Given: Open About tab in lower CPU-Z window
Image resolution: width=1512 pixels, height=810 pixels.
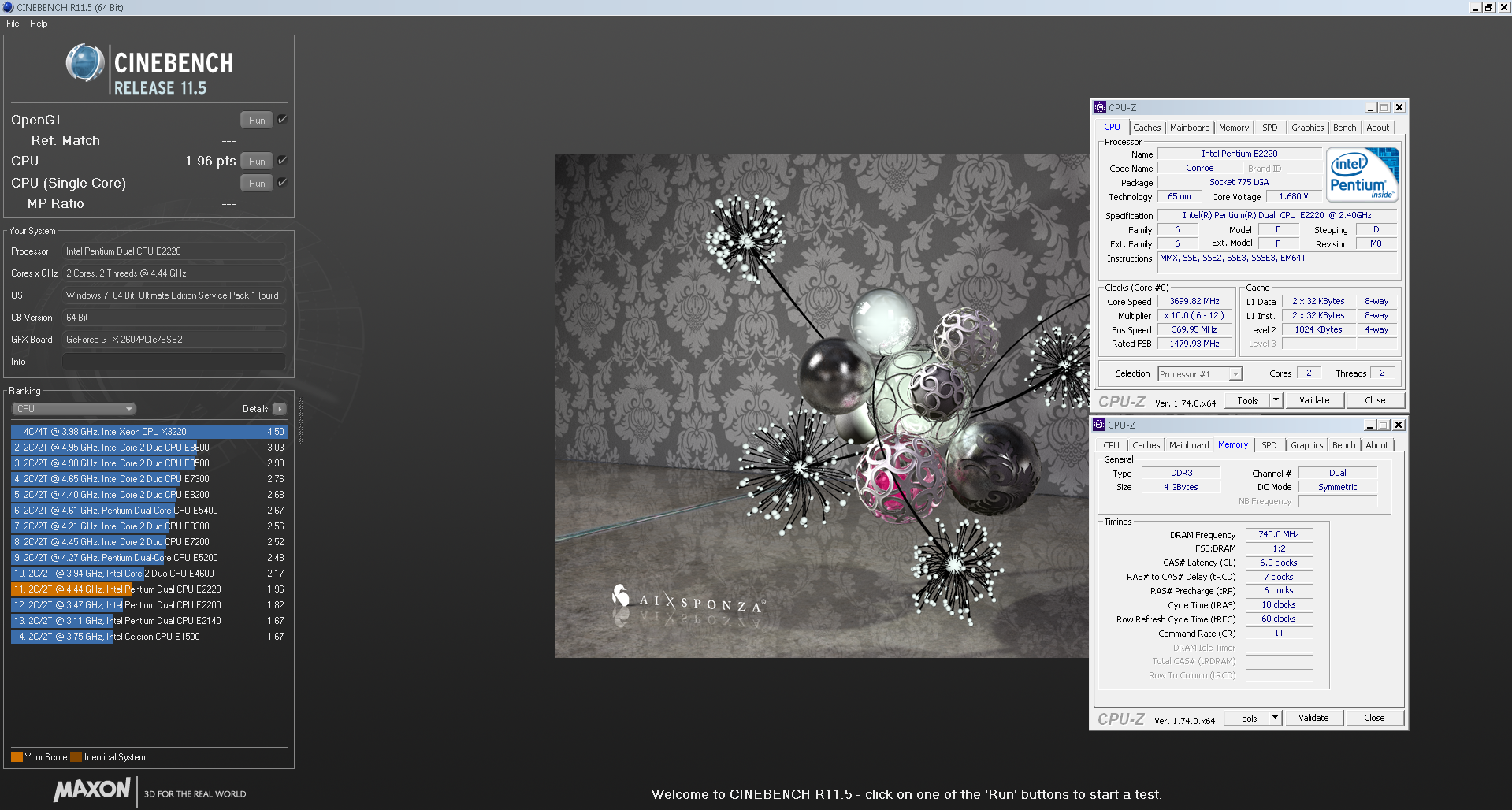Looking at the screenshot, I should pyautogui.click(x=1376, y=445).
